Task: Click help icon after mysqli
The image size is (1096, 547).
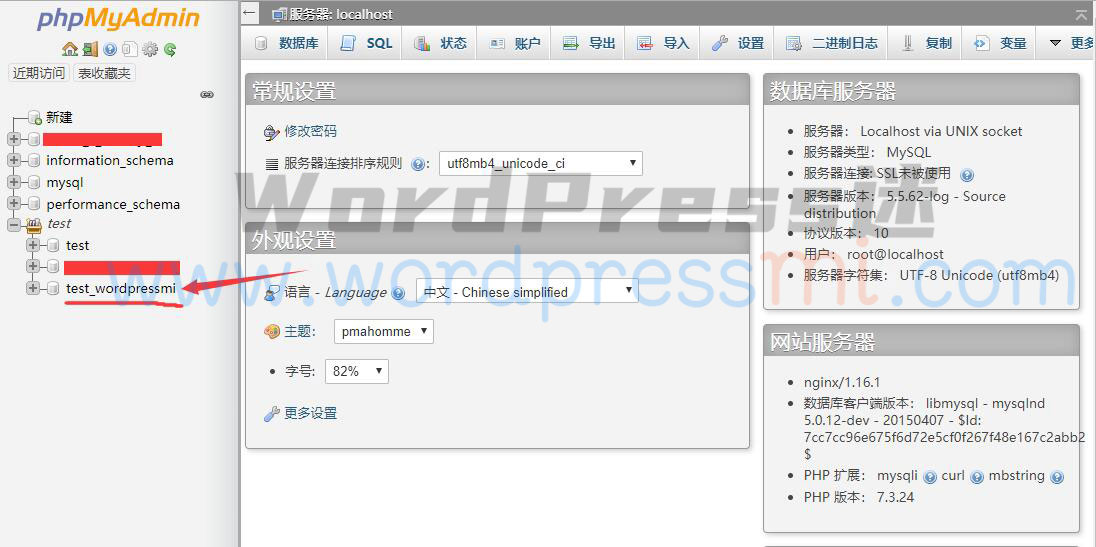Action: point(930,477)
